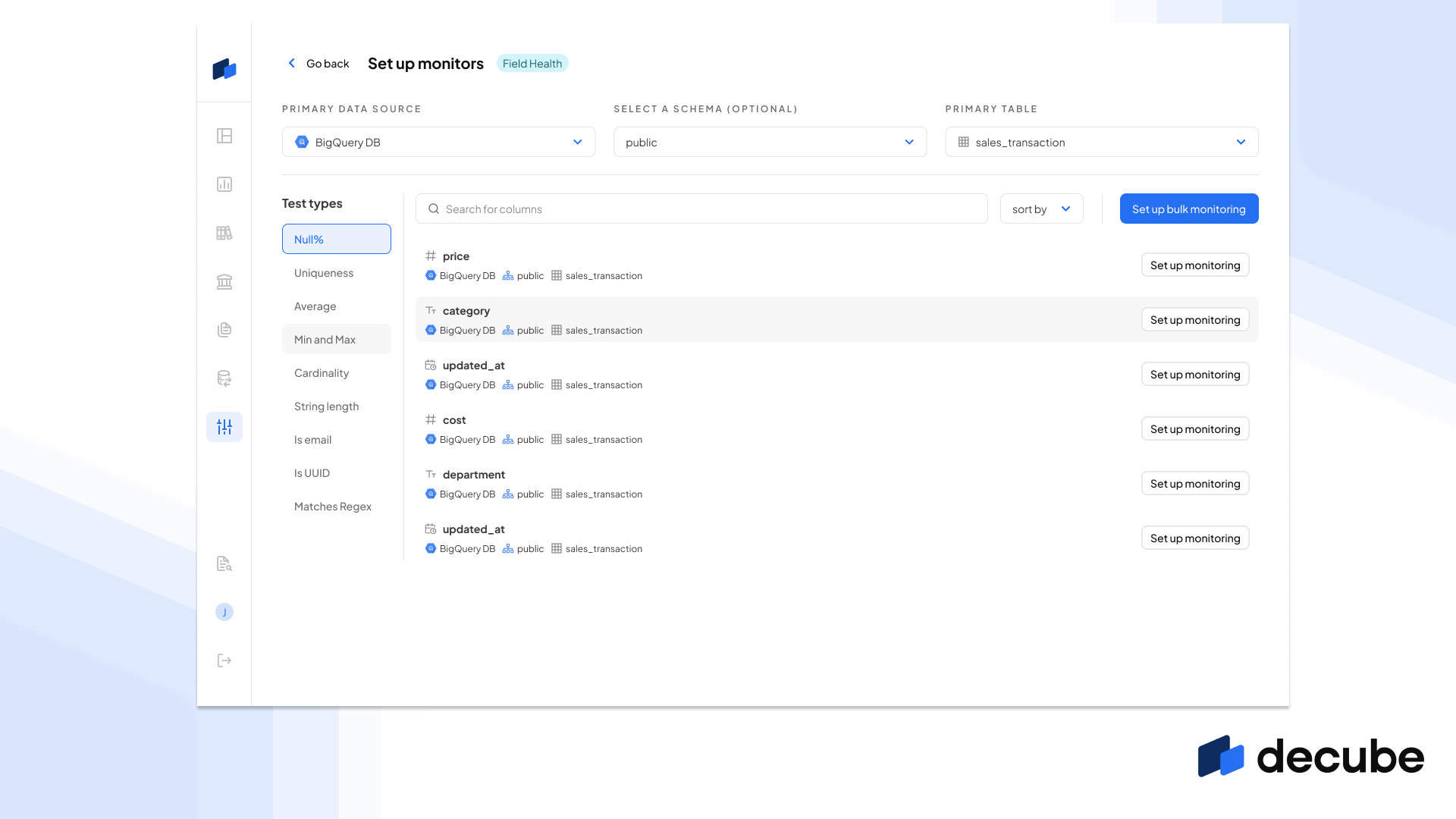Select the Is UUID test type
The image size is (1456, 819).
click(337, 472)
